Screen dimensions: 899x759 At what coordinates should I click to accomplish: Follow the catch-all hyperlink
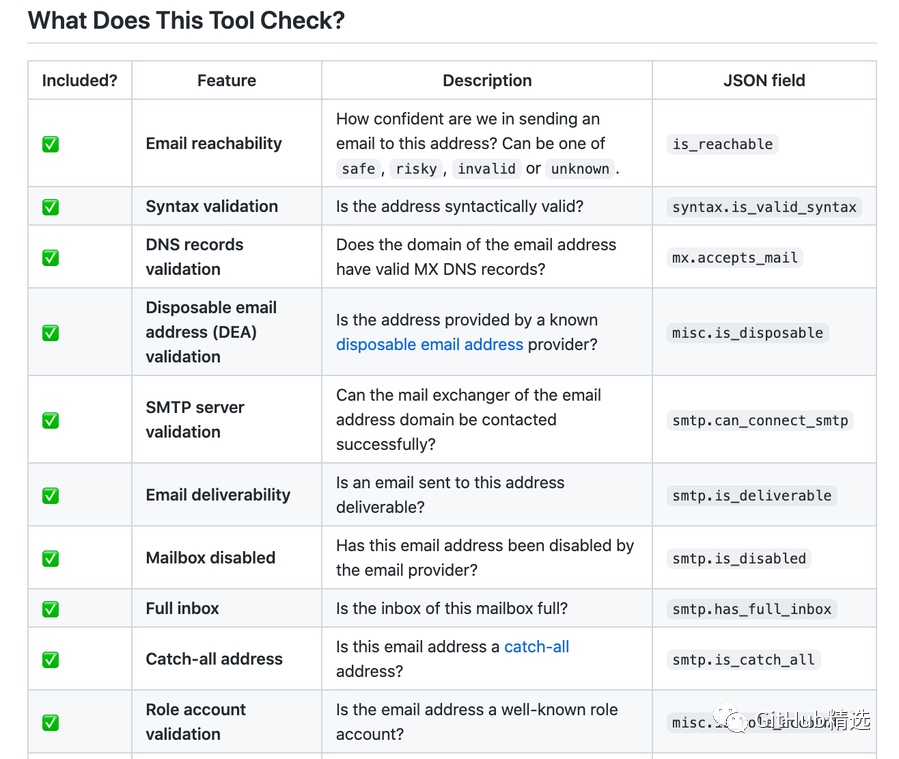536,647
